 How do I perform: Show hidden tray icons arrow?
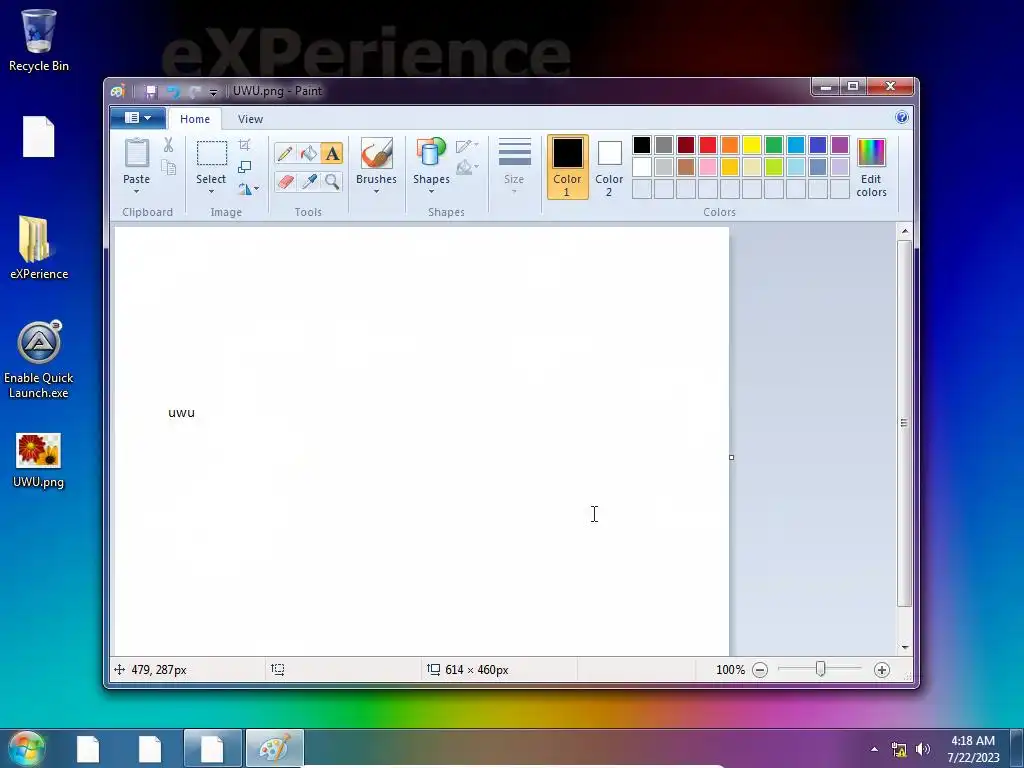[874, 749]
